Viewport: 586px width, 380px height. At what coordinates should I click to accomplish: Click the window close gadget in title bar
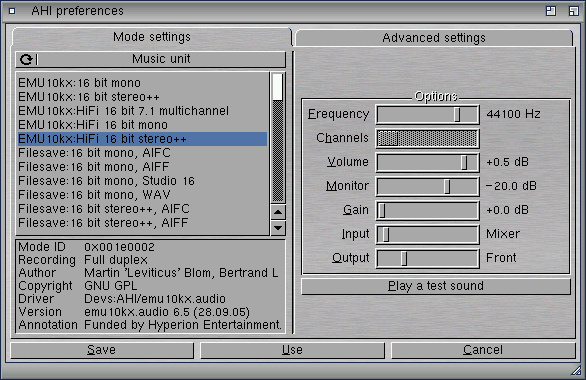(12, 11)
